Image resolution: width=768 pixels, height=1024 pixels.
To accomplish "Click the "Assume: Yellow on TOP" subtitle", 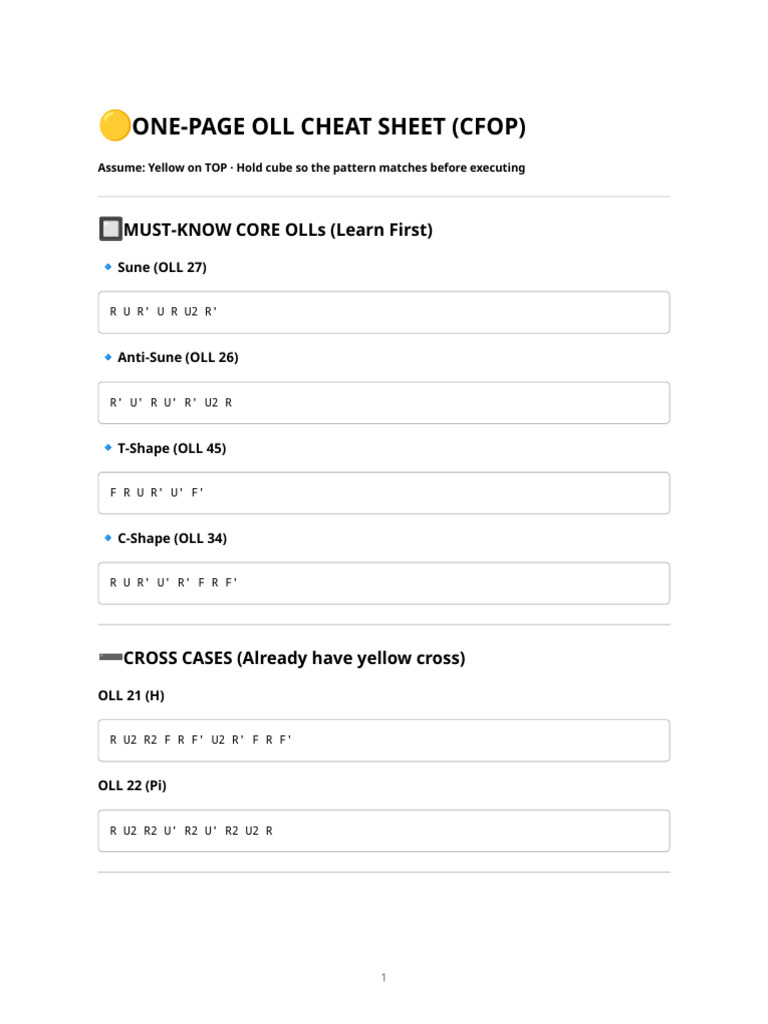I will [311, 168].
